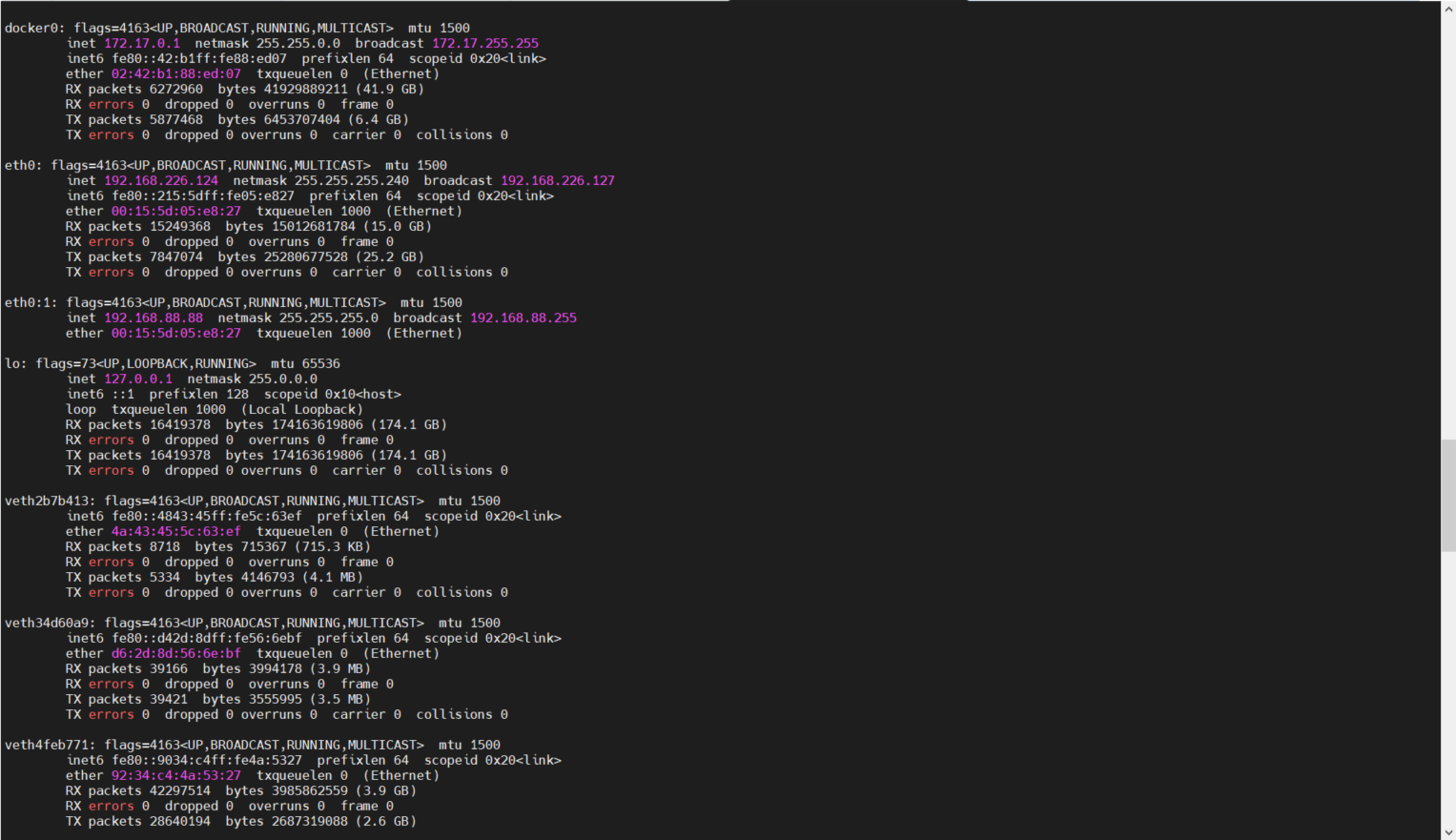The height and width of the screenshot is (840, 1456).
Task: Click the vertical scrollbar thumb
Action: point(1448,494)
